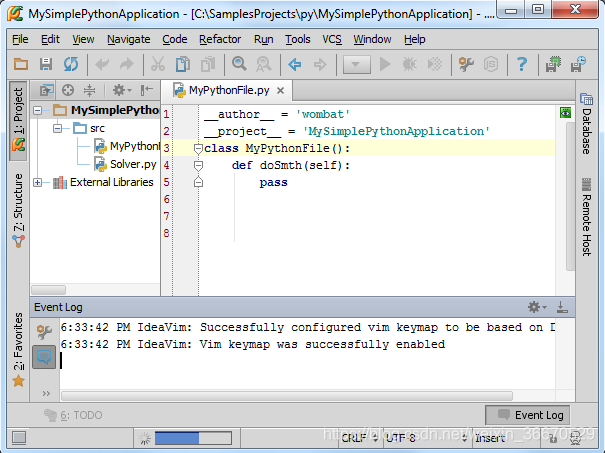Click the Cut scissors icon
The width and height of the screenshot is (605, 453).
158,64
